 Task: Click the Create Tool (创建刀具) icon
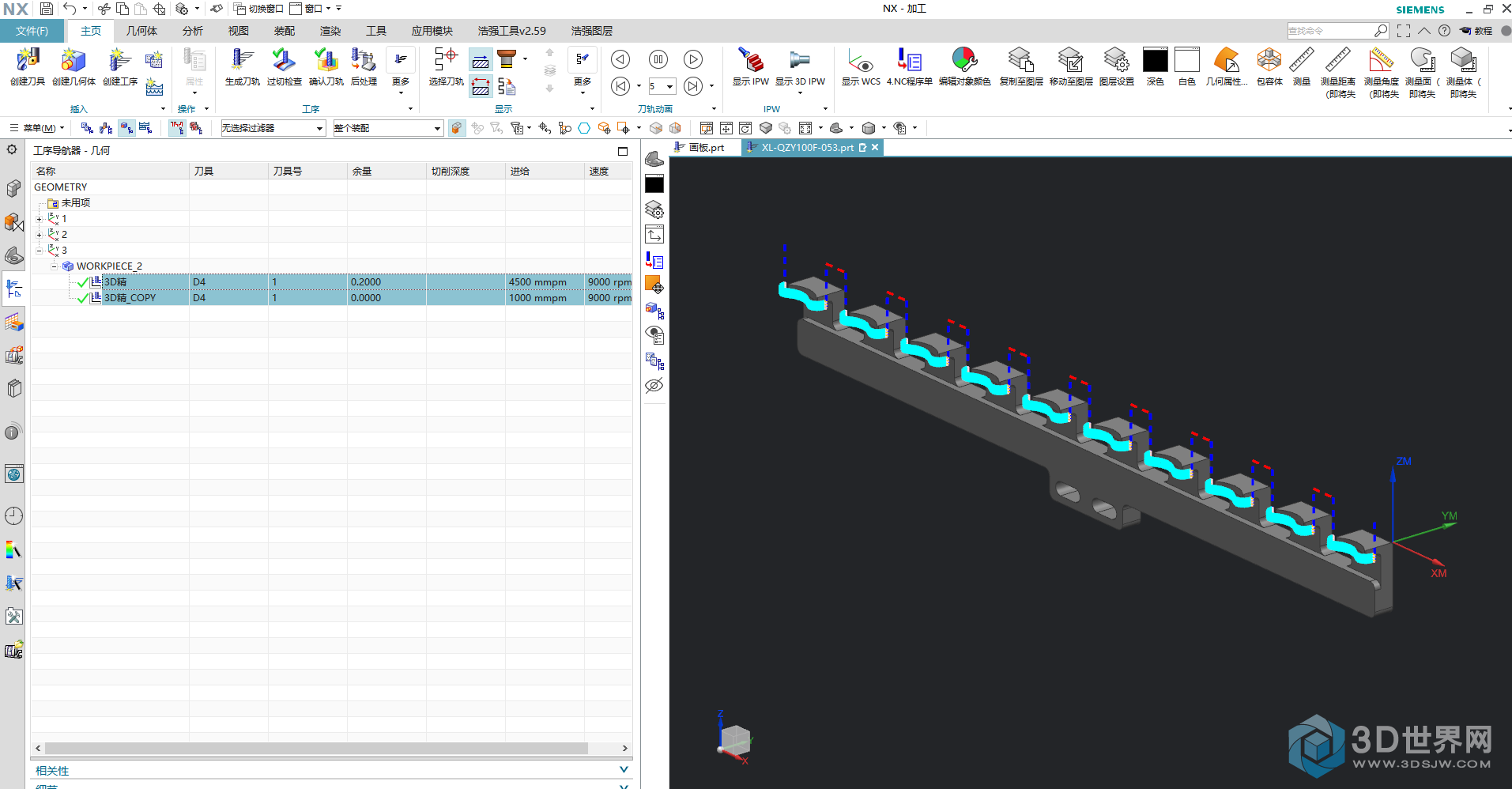coord(28,61)
